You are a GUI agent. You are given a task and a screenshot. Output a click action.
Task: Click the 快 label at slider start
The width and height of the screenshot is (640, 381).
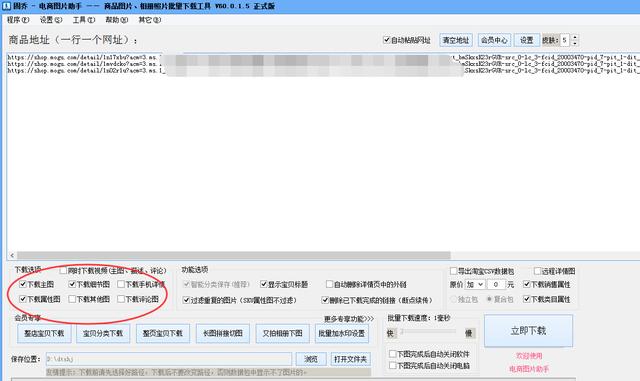[x=390, y=333]
